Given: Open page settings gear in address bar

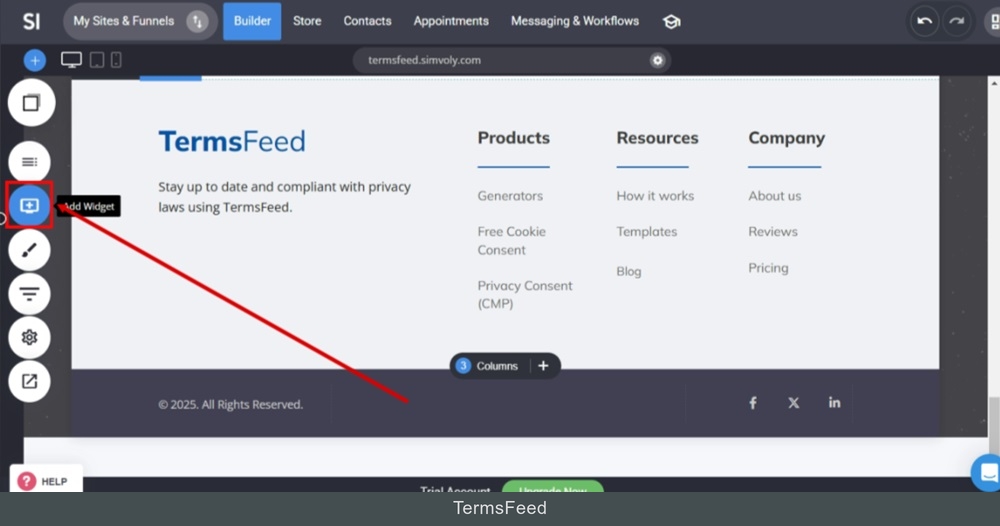Looking at the screenshot, I should pyautogui.click(x=658, y=60).
